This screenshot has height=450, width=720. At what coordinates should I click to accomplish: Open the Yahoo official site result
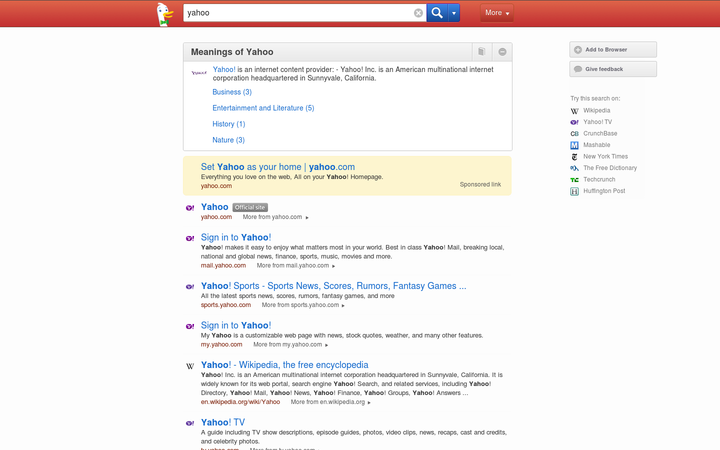click(214, 207)
